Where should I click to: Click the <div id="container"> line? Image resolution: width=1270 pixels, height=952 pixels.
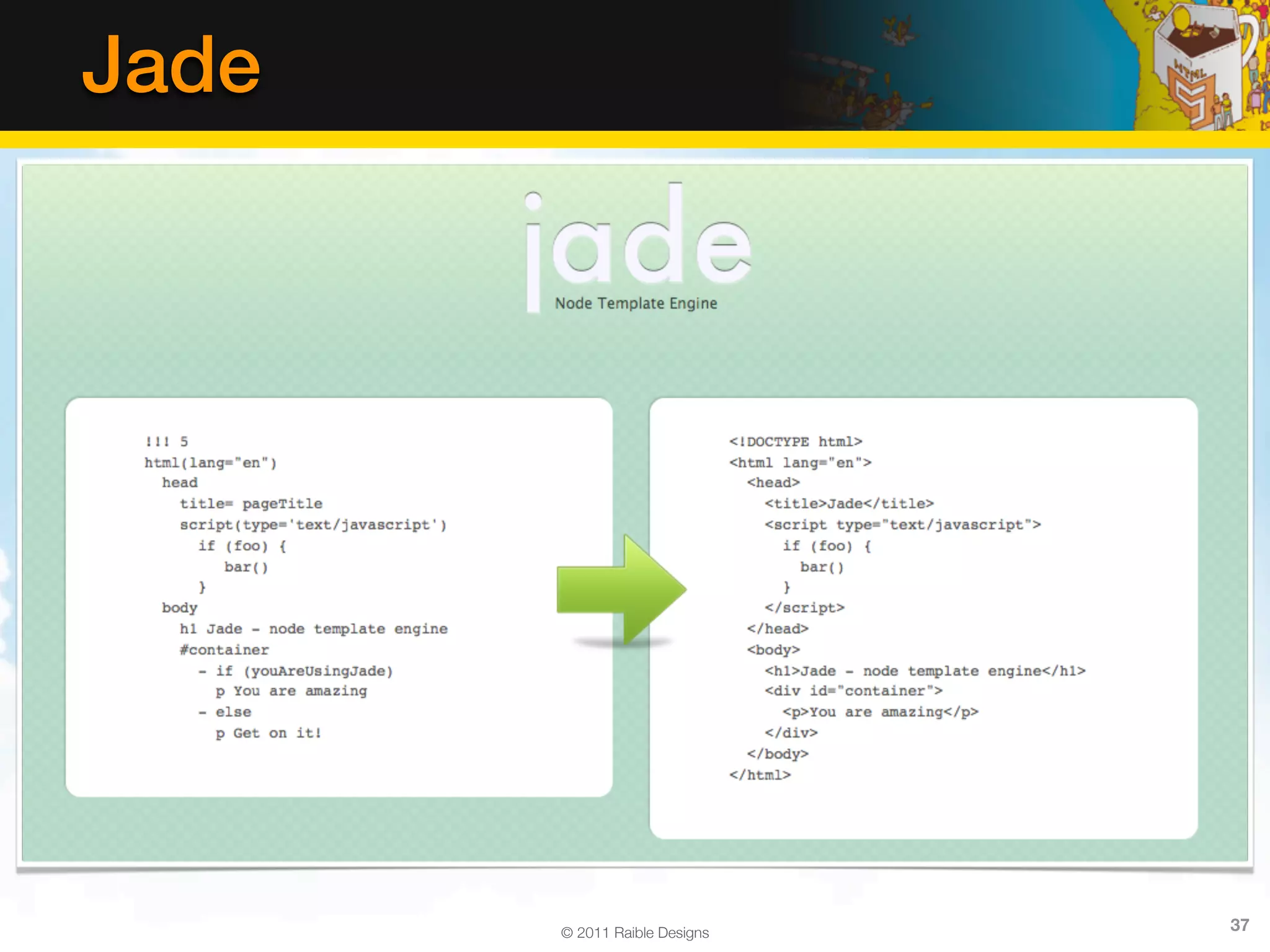point(853,691)
